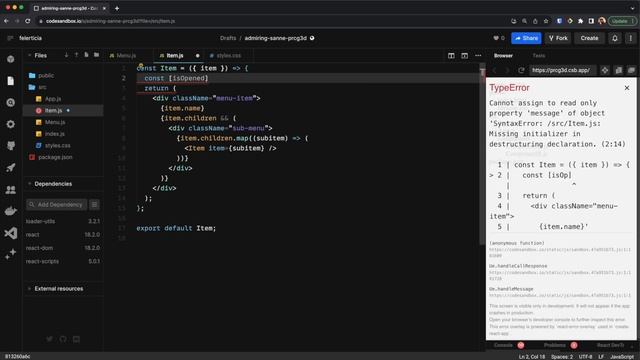Go back in preview browser
Image resolution: width=640 pixels, height=360 pixels.
[495, 70]
